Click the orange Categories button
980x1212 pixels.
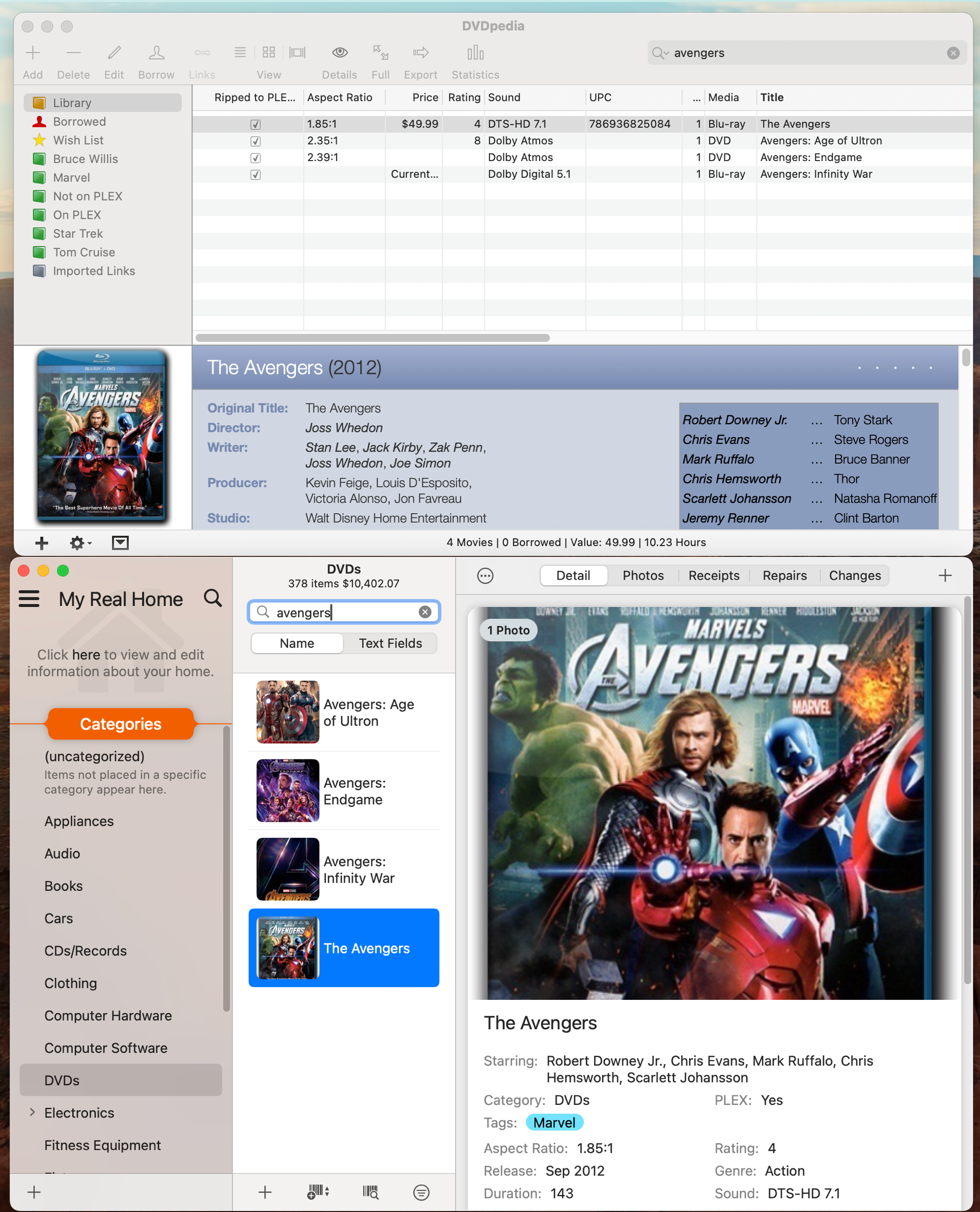click(x=121, y=724)
